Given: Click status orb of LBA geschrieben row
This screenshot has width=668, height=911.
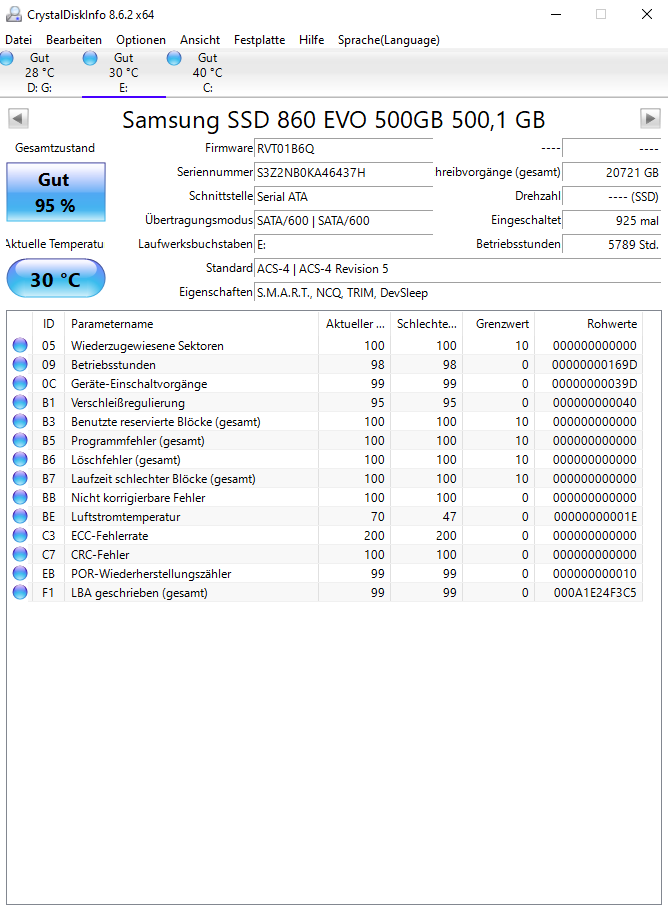Looking at the screenshot, I should pyautogui.click(x=20, y=593).
